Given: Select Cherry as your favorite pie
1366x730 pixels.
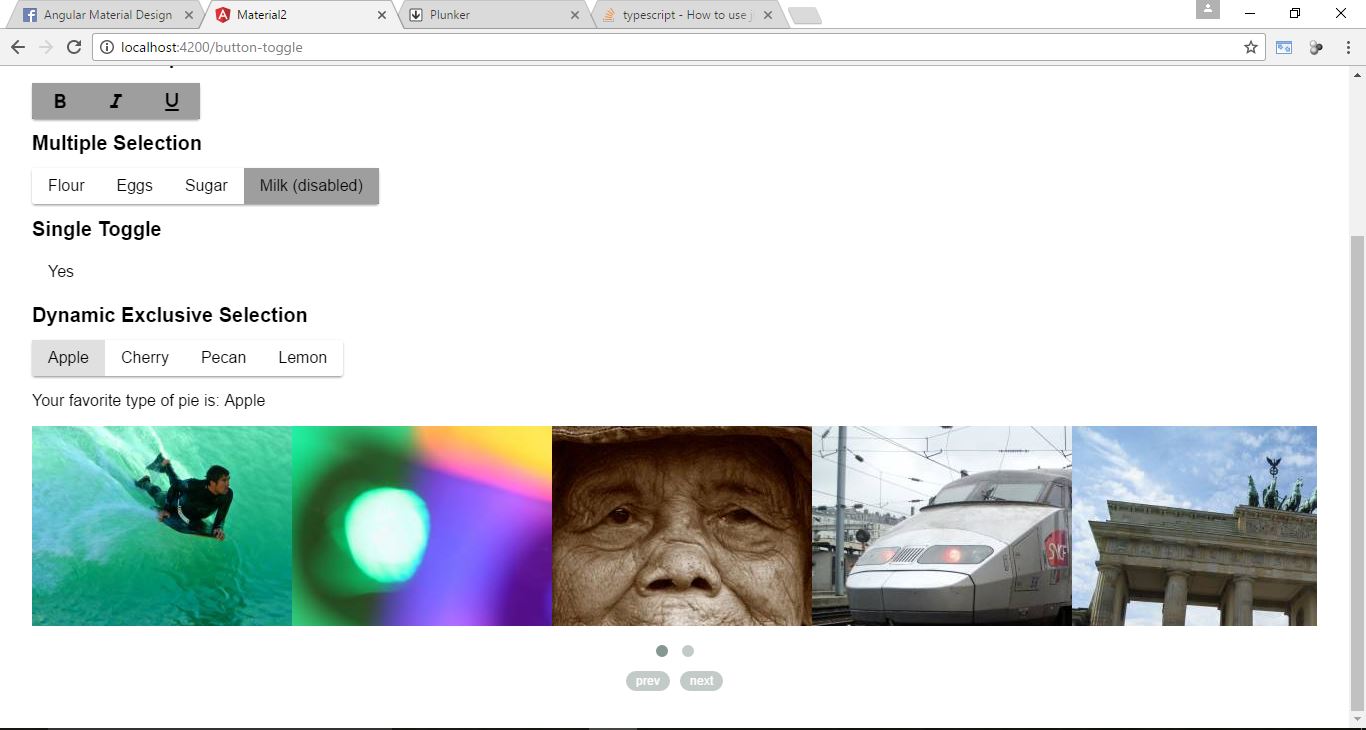Looking at the screenshot, I should coord(144,357).
